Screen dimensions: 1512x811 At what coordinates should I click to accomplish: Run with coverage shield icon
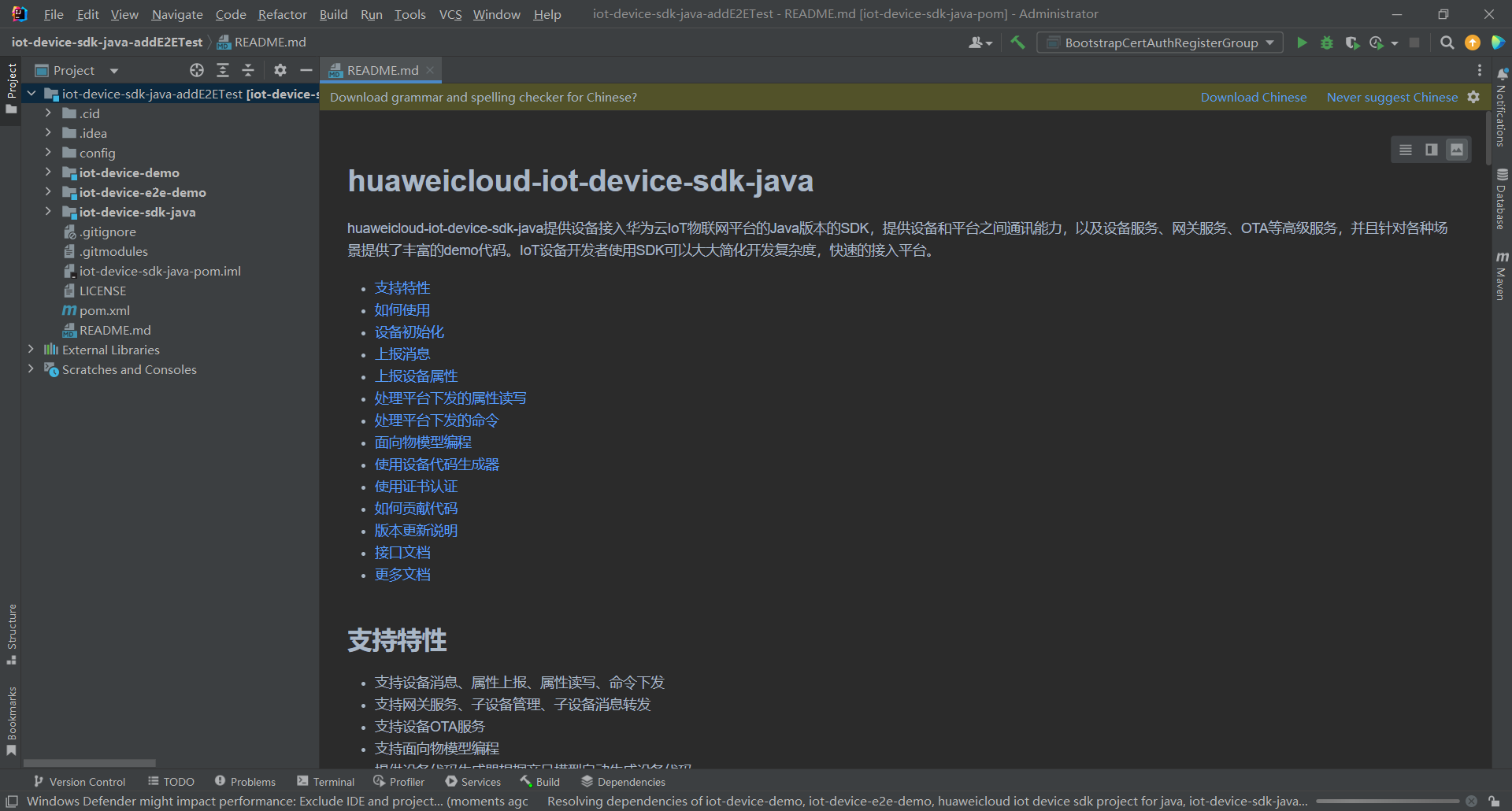(x=1352, y=43)
